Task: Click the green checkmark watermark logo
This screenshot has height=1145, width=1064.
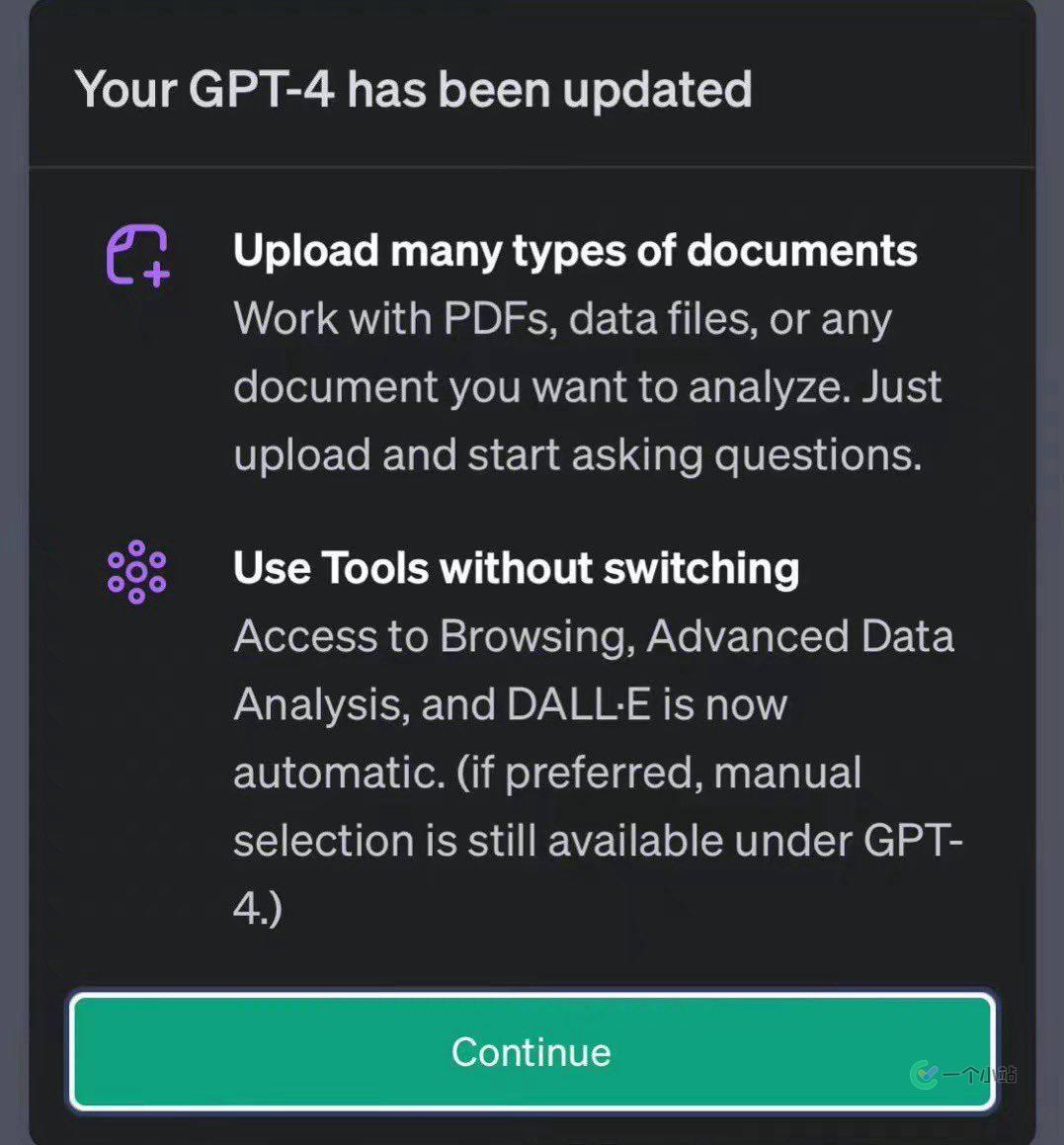Action: (925, 1074)
